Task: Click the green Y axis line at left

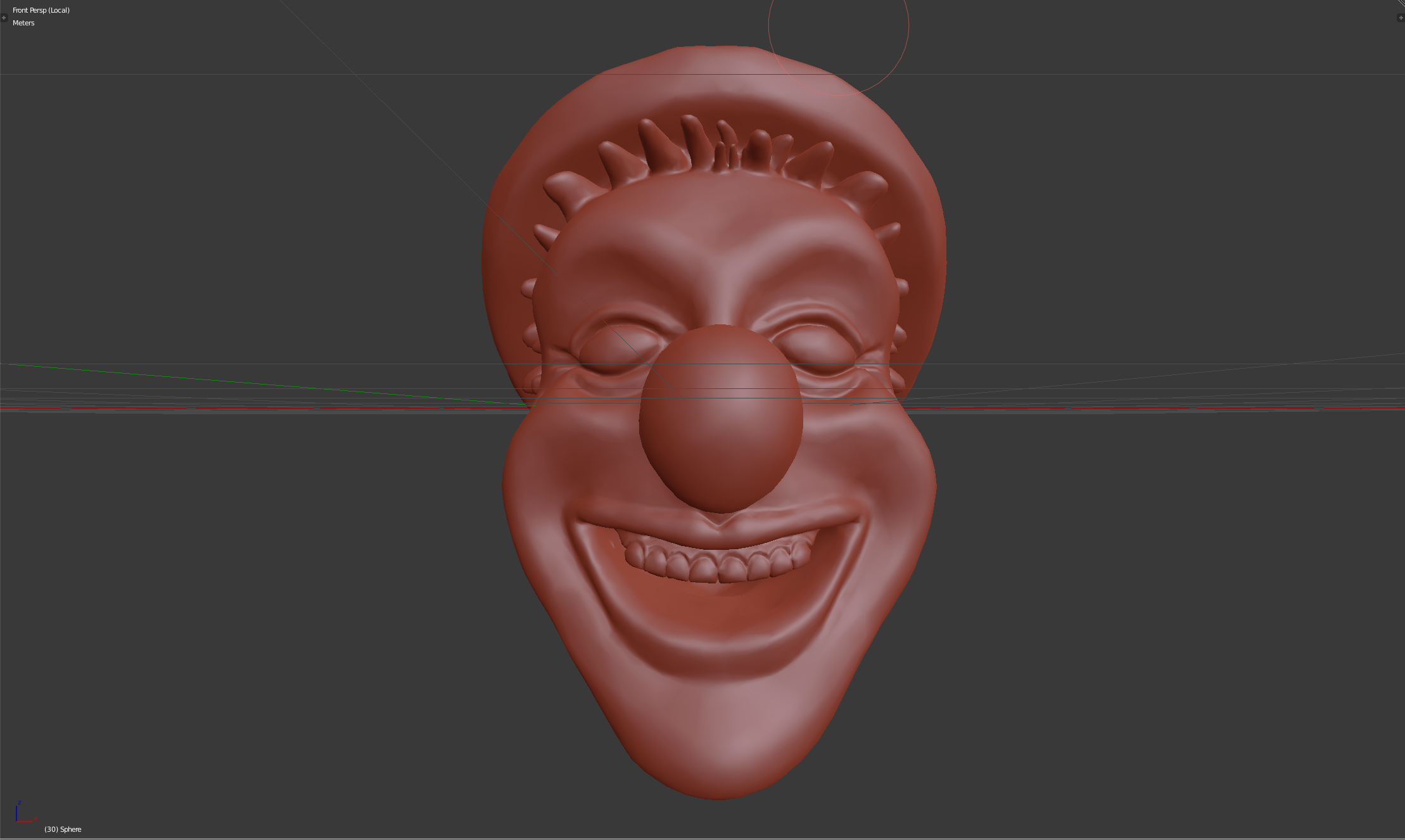Action: pos(253,384)
